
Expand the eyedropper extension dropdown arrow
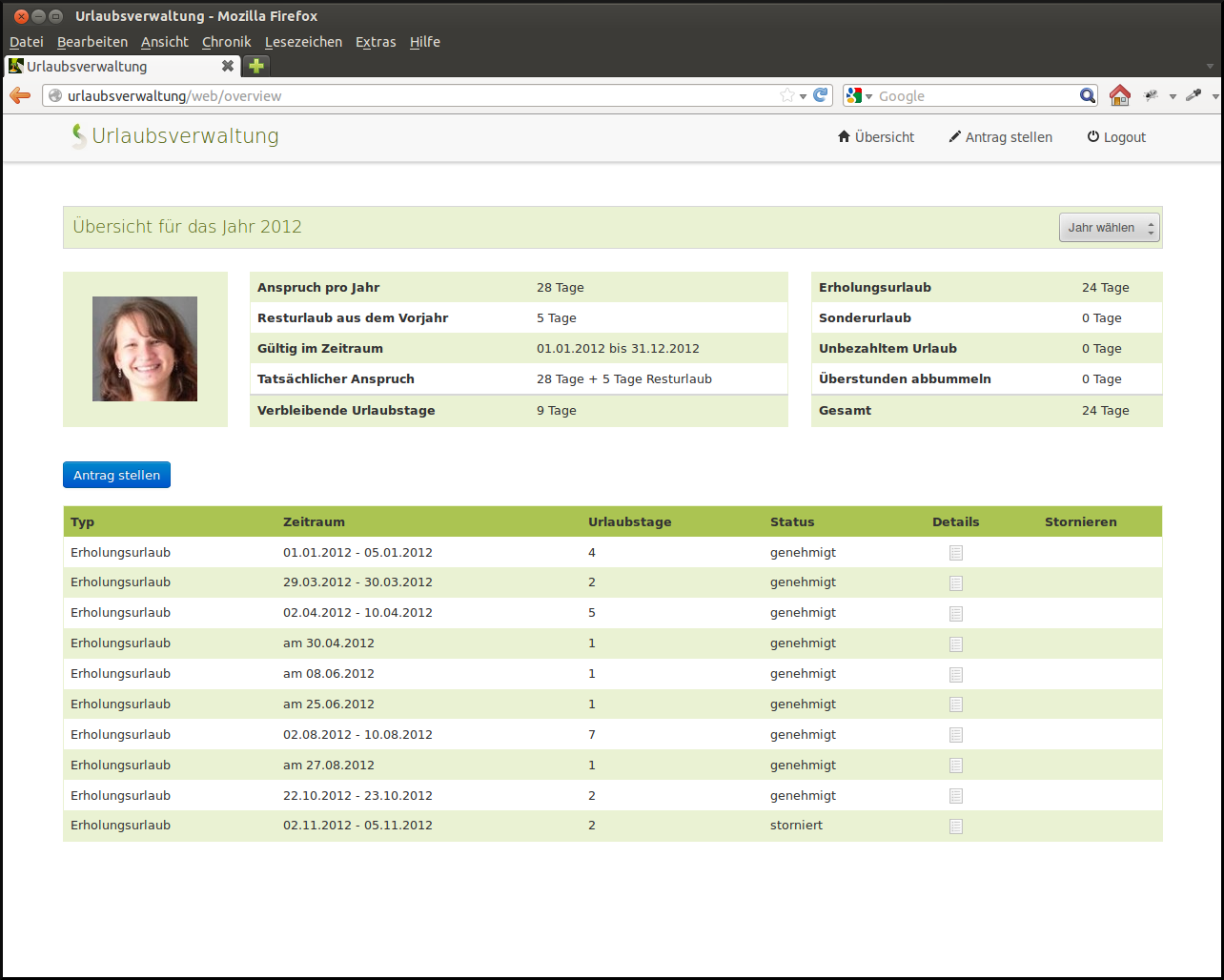point(1215,96)
